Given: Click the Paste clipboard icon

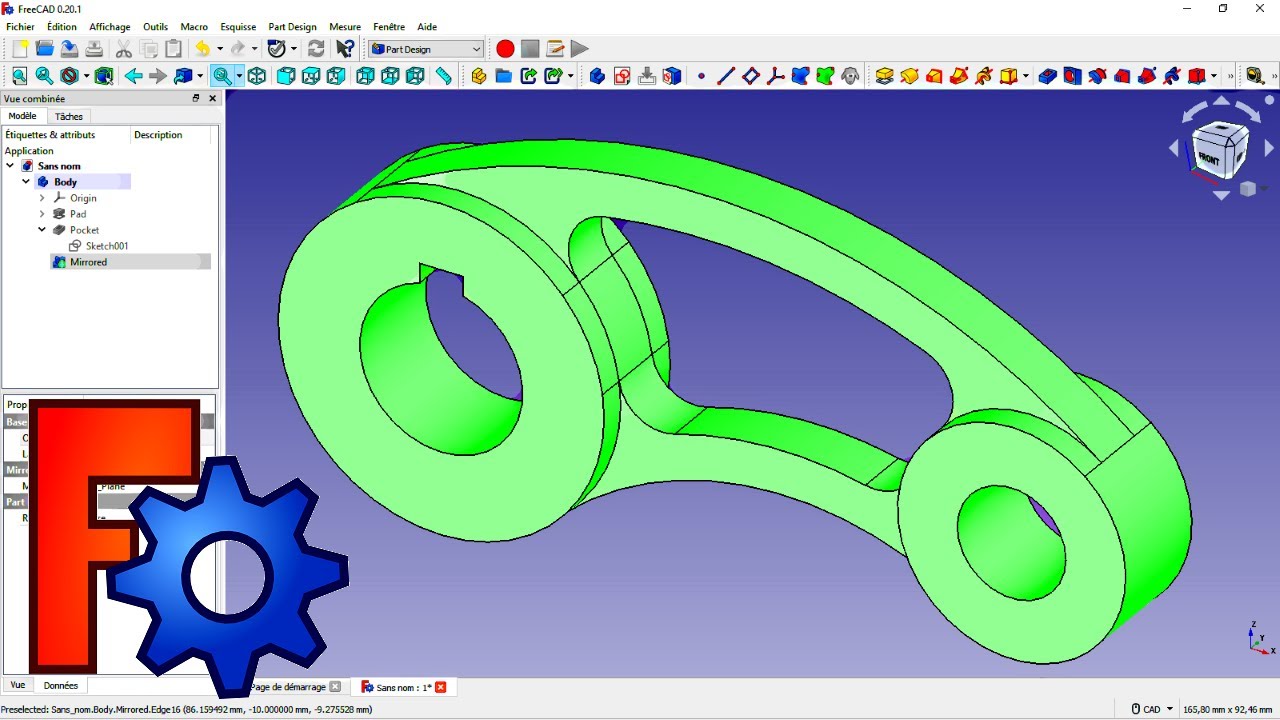Looking at the screenshot, I should [x=173, y=49].
